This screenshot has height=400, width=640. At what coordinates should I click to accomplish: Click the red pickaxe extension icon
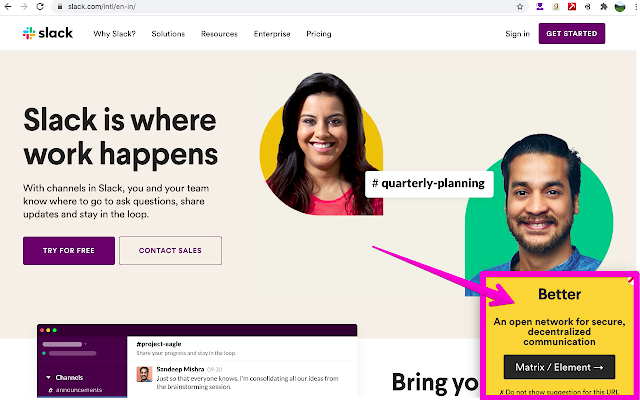(x=572, y=6)
